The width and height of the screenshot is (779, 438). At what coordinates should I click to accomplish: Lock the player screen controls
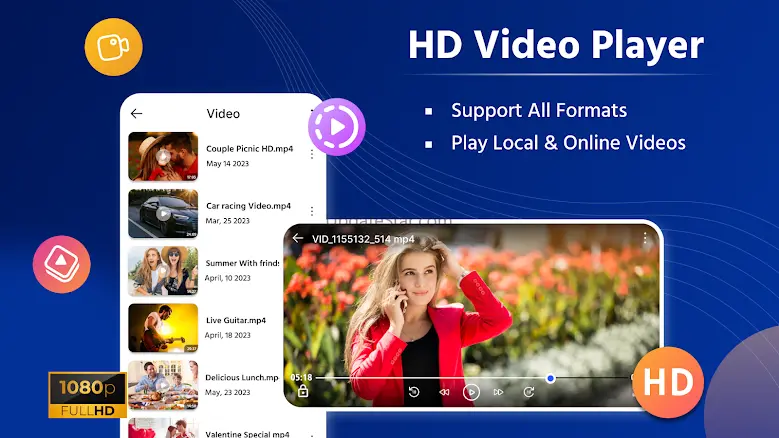click(x=303, y=391)
